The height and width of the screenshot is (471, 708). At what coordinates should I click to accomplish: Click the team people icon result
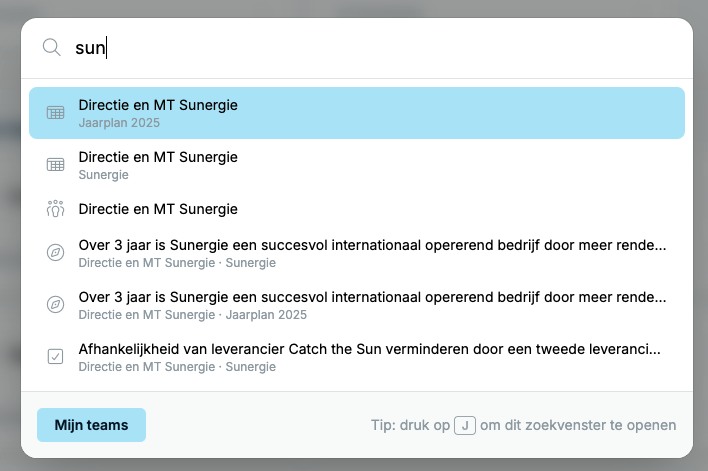pyautogui.click(x=56, y=209)
